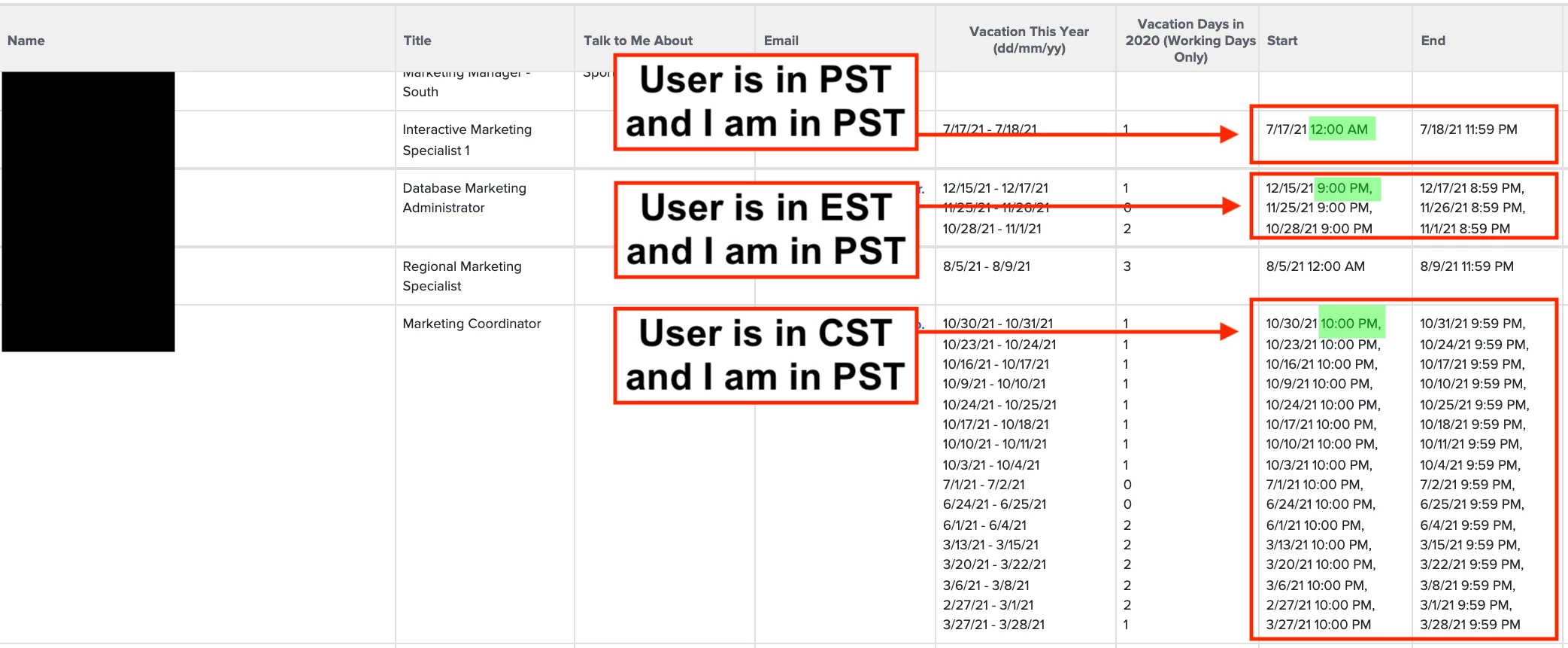Click vacation range 3/20/21 - 3/22/21
1568x648 pixels.
tap(994, 564)
